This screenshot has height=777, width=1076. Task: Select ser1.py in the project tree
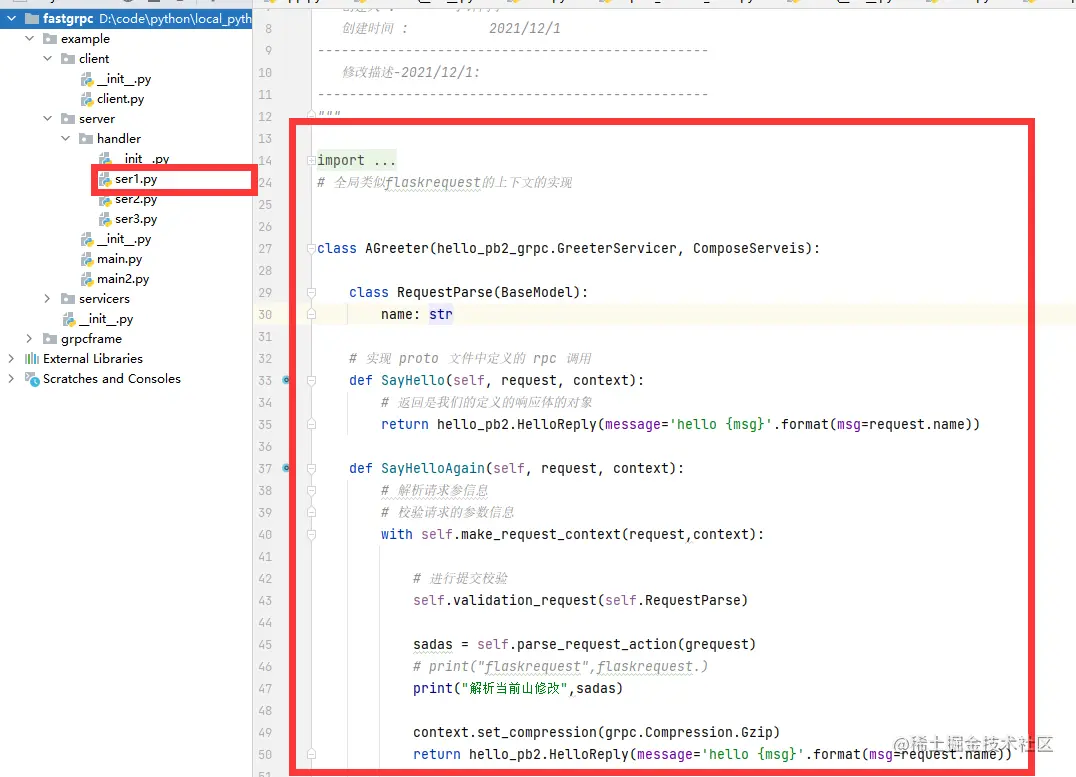[x=136, y=178]
